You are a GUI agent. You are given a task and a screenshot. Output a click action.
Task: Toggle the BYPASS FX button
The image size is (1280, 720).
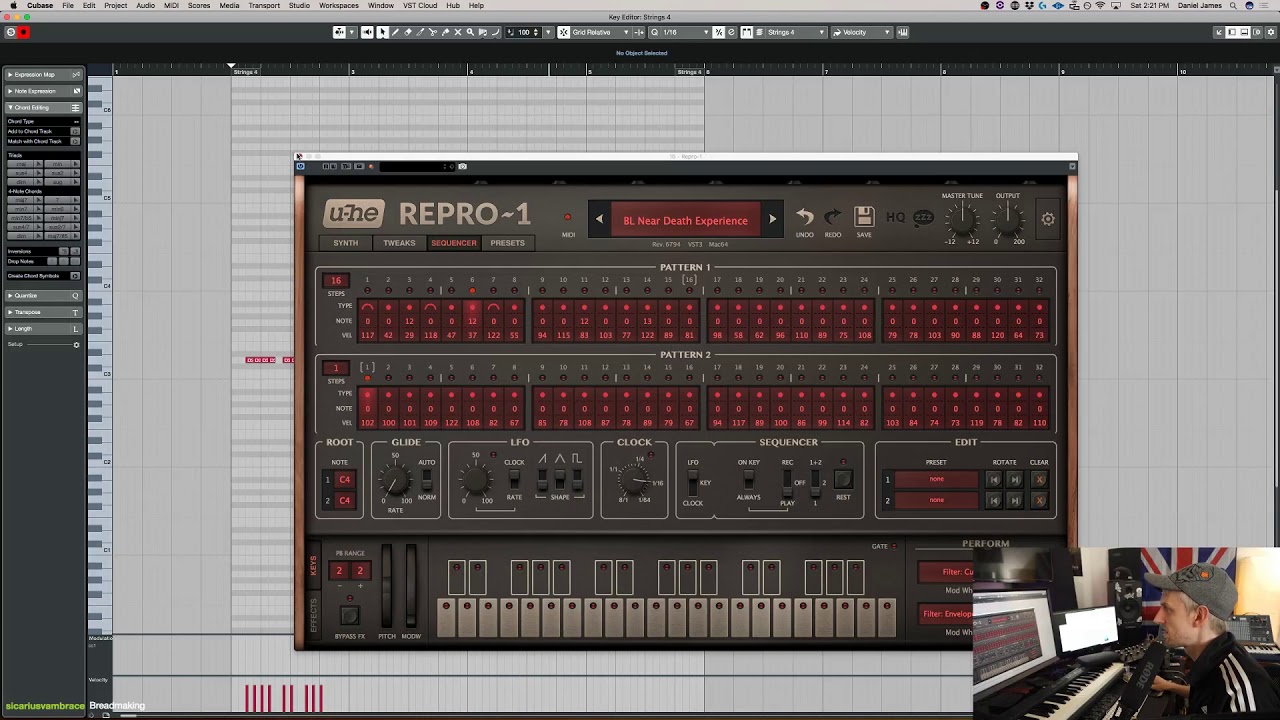coord(349,615)
